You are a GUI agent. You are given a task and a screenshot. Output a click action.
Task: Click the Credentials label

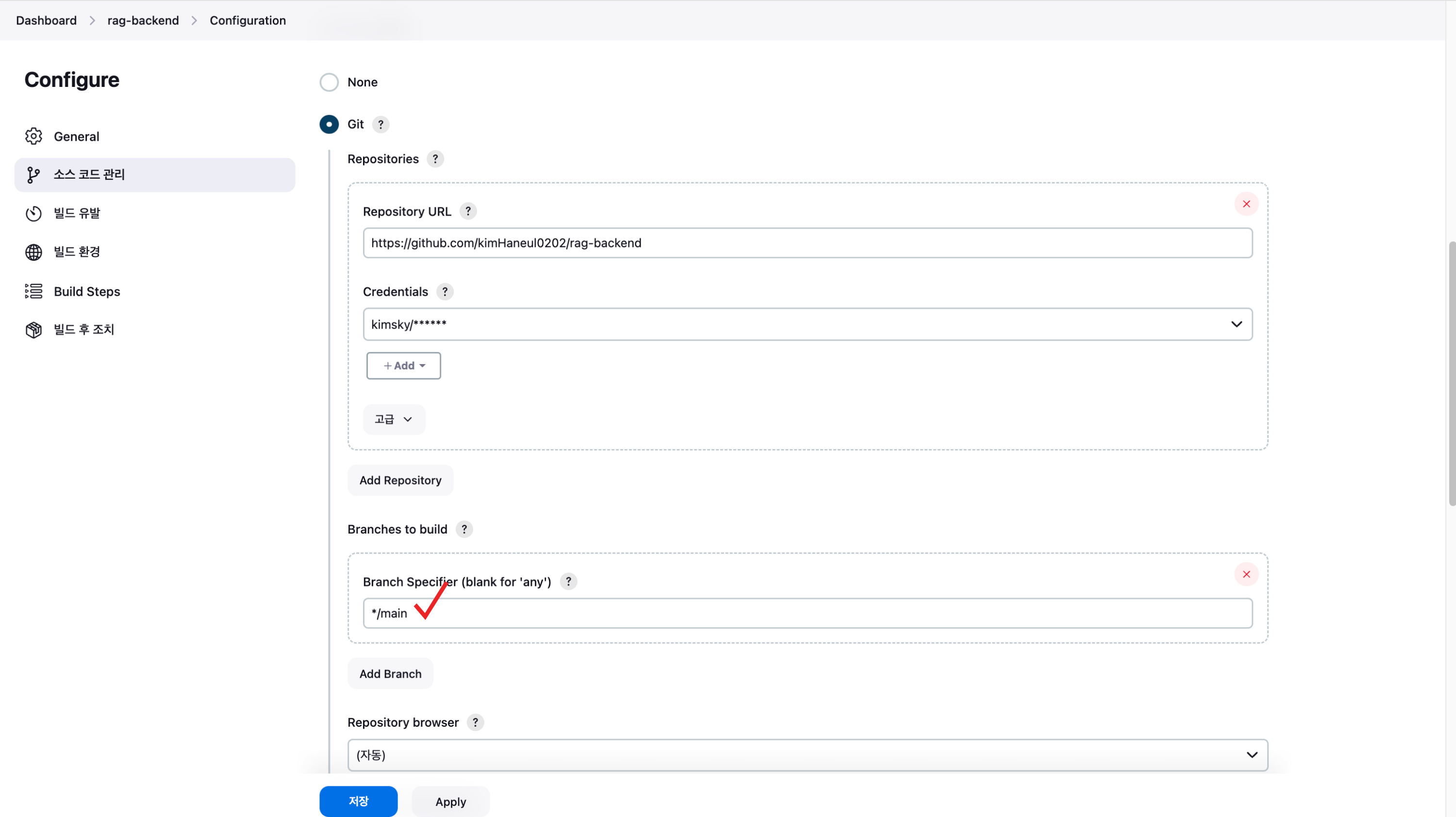pos(395,292)
